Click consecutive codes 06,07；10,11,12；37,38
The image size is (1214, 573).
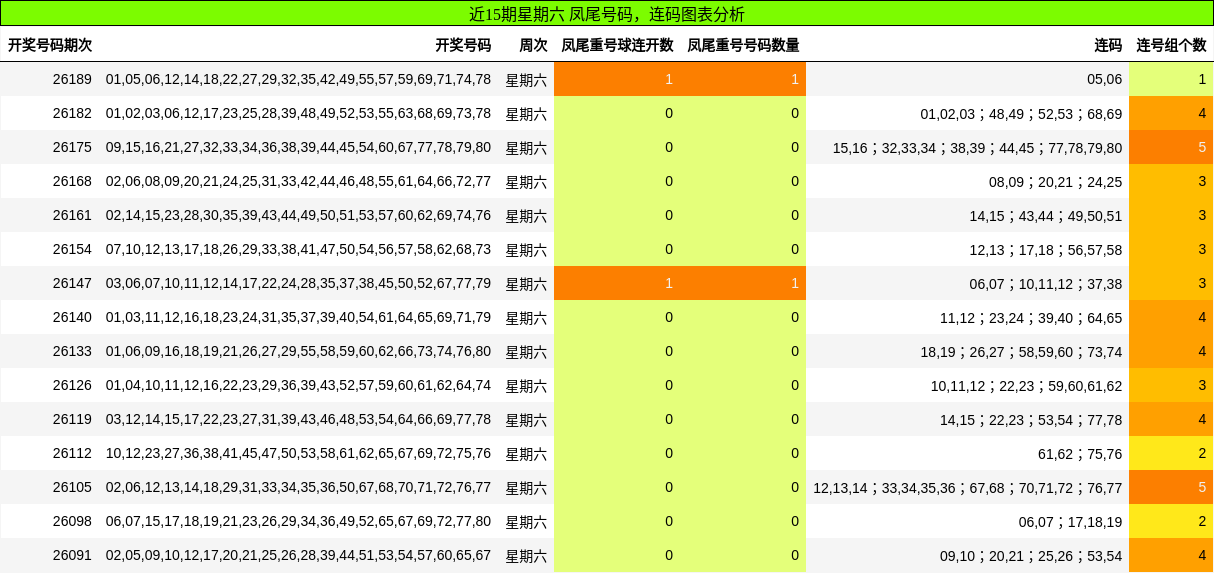point(1046,283)
